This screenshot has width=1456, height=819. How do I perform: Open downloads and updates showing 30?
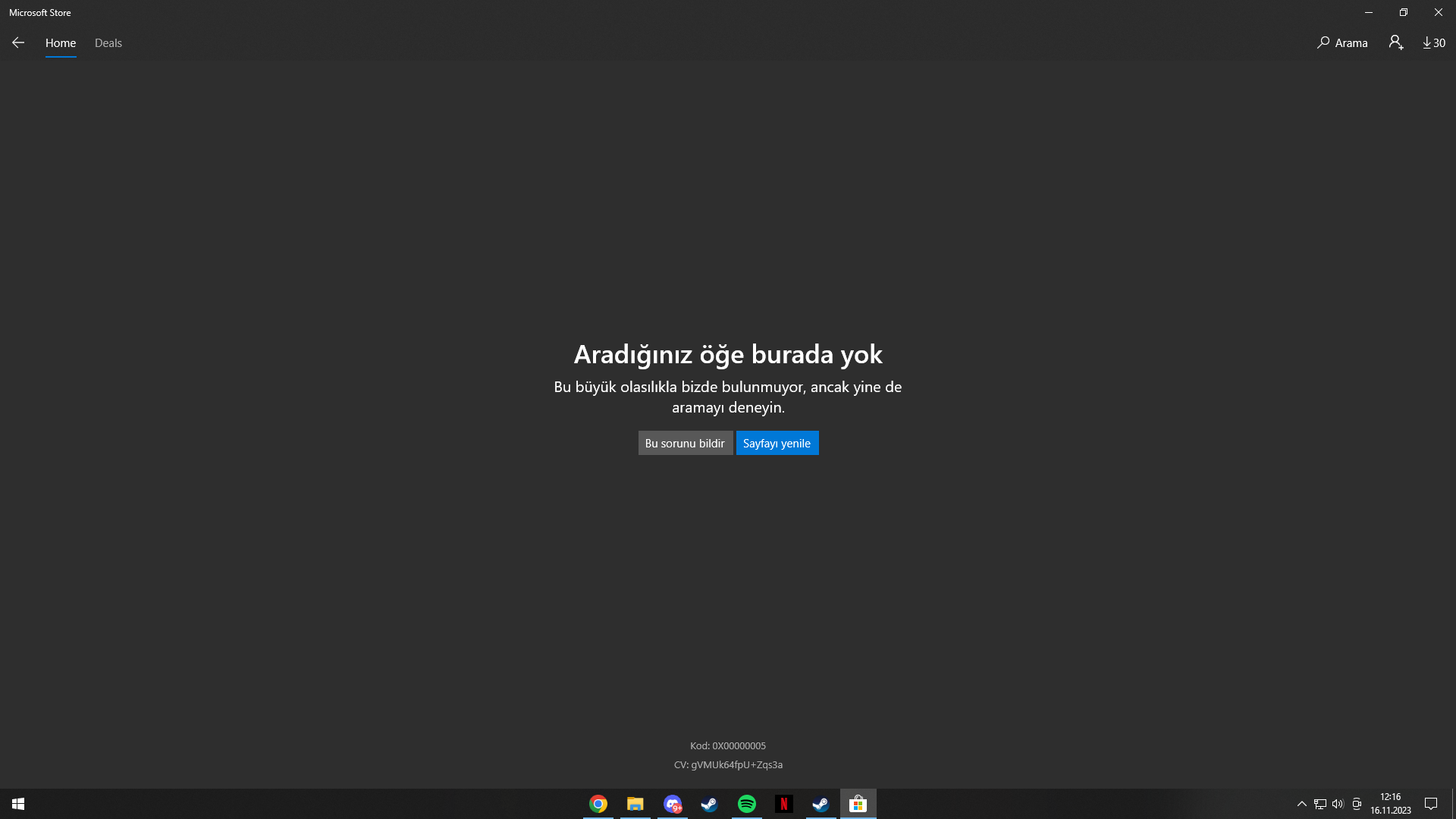pos(1433,43)
